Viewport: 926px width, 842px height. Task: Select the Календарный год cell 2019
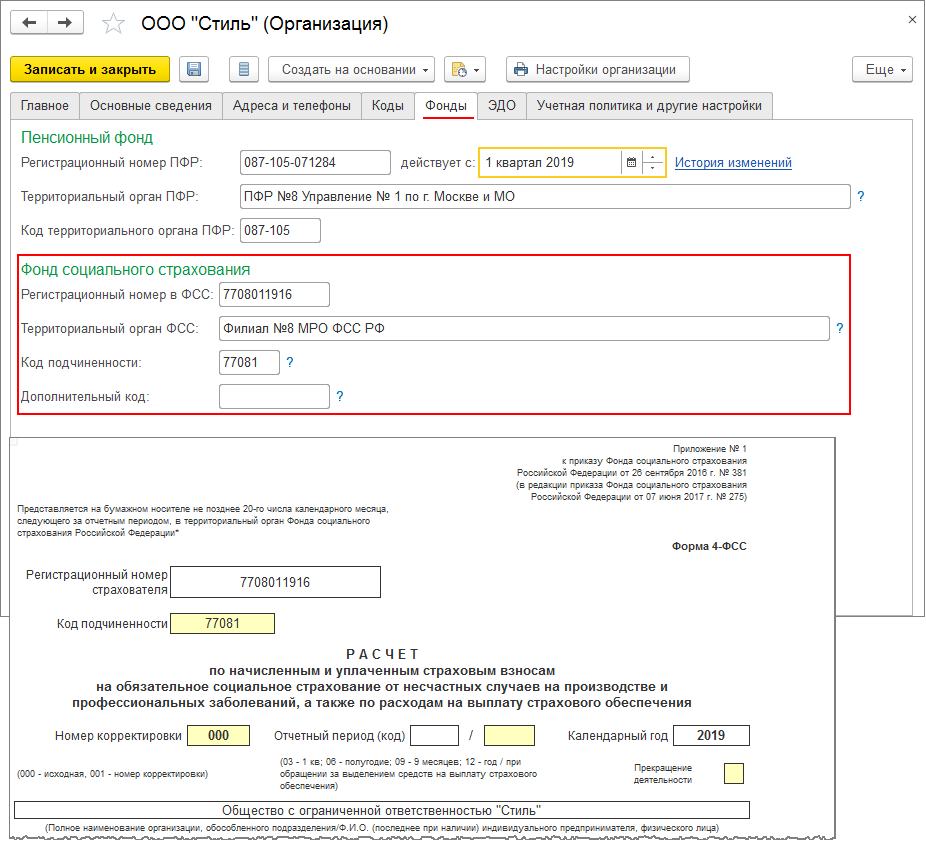click(x=711, y=736)
